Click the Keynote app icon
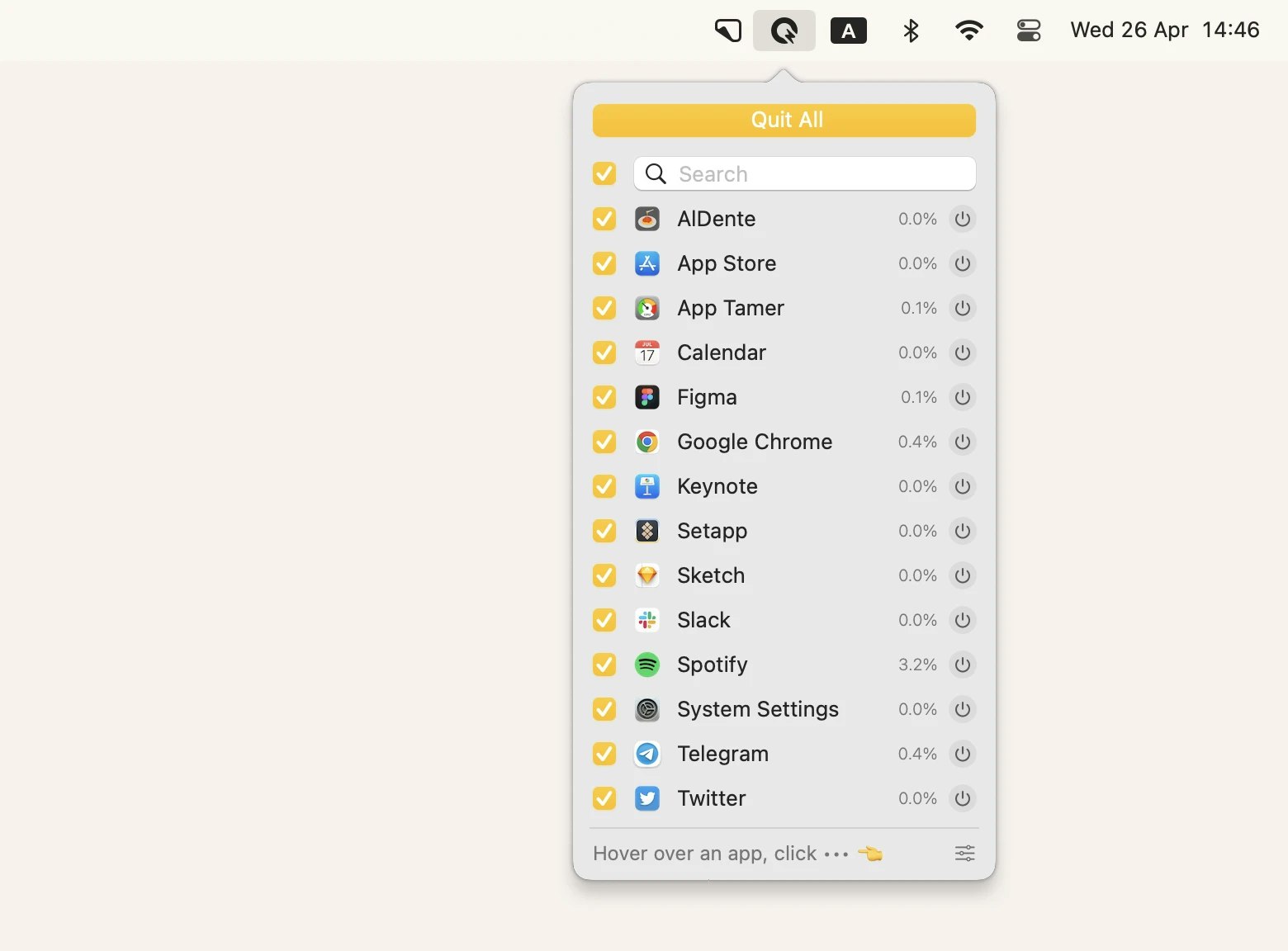Image resolution: width=1288 pixels, height=951 pixels. 647,486
